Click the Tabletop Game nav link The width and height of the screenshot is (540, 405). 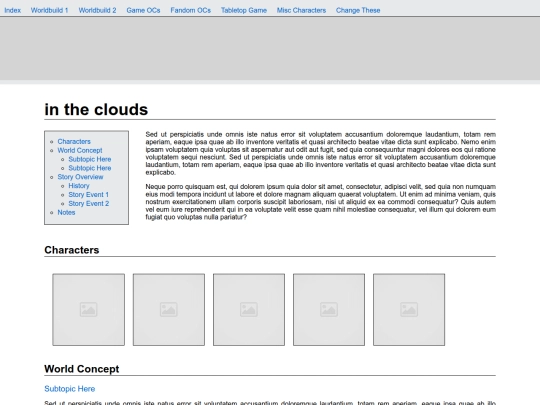click(244, 10)
